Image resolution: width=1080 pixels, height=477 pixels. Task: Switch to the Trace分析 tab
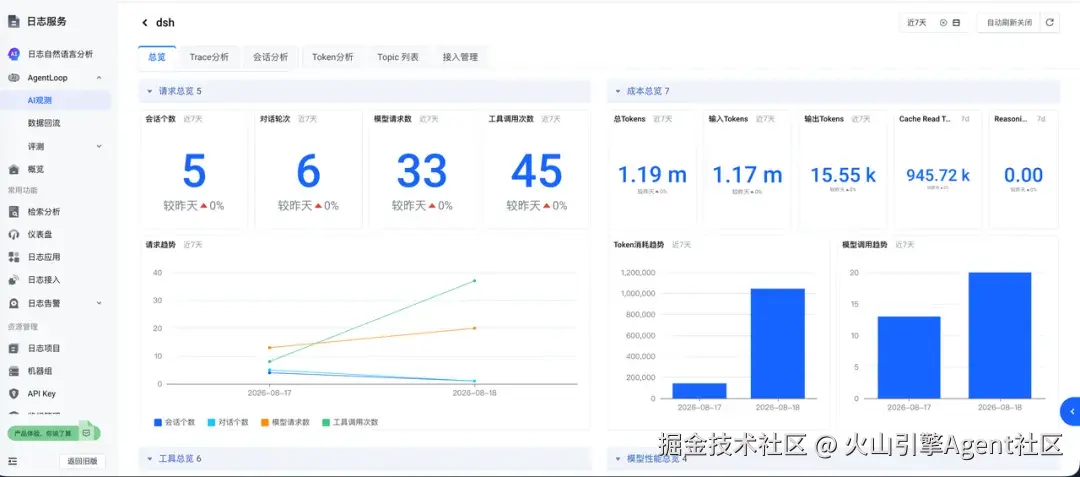point(209,57)
